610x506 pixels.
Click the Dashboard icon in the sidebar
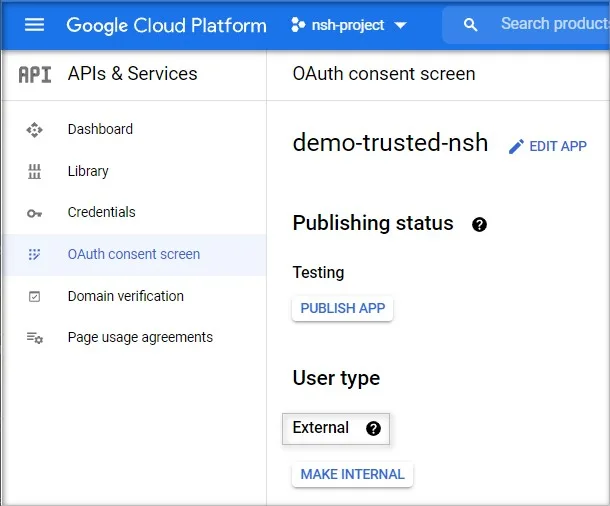(x=35, y=129)
